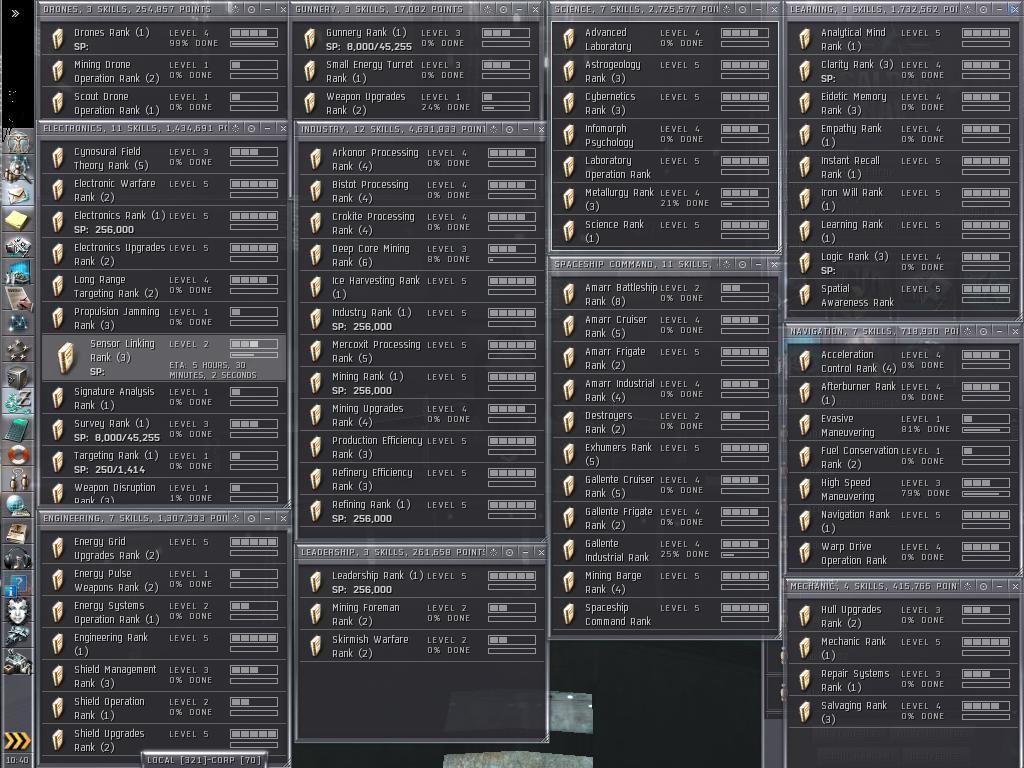Toggle circle pin in Industry window header

coord(509,129)
